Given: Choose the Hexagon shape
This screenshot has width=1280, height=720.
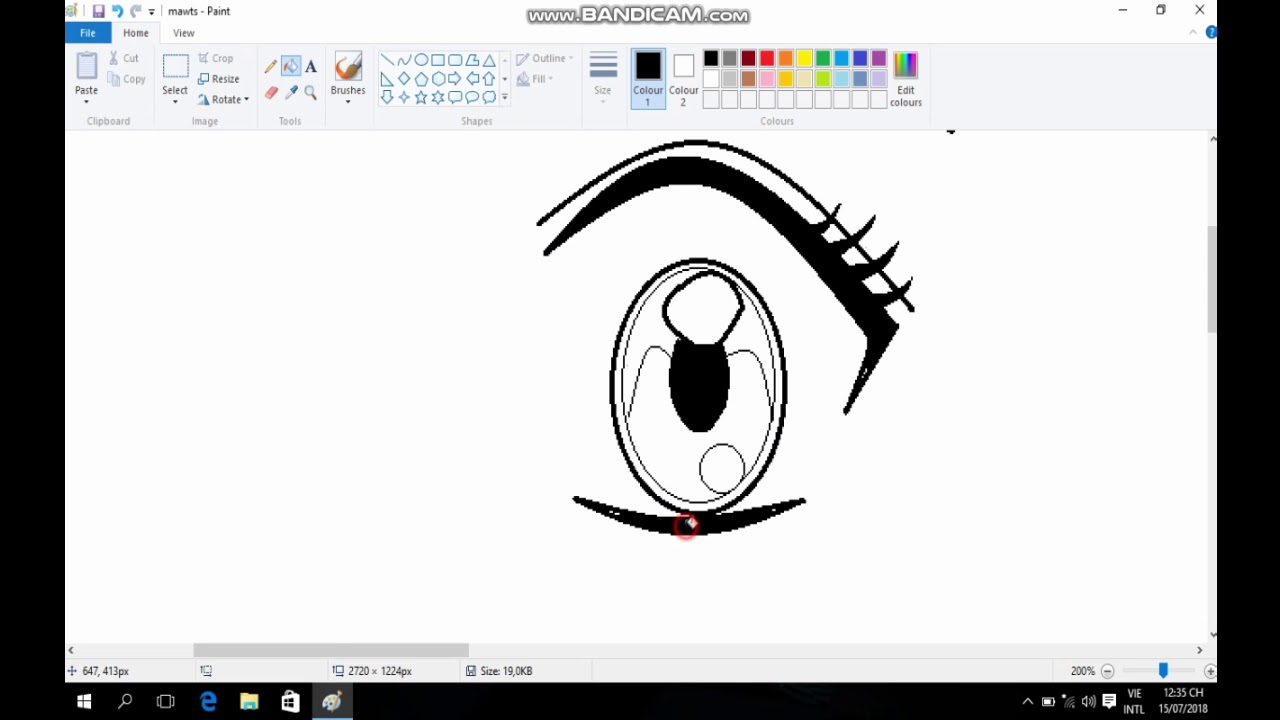Looking at the screenshot, I should (438, 79).
